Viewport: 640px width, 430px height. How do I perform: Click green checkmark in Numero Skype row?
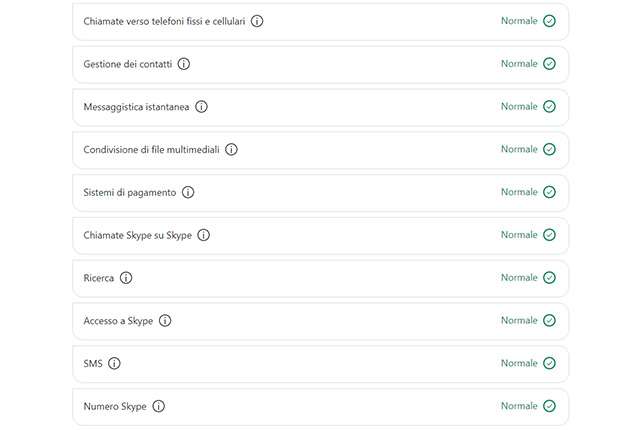point(549,407)
